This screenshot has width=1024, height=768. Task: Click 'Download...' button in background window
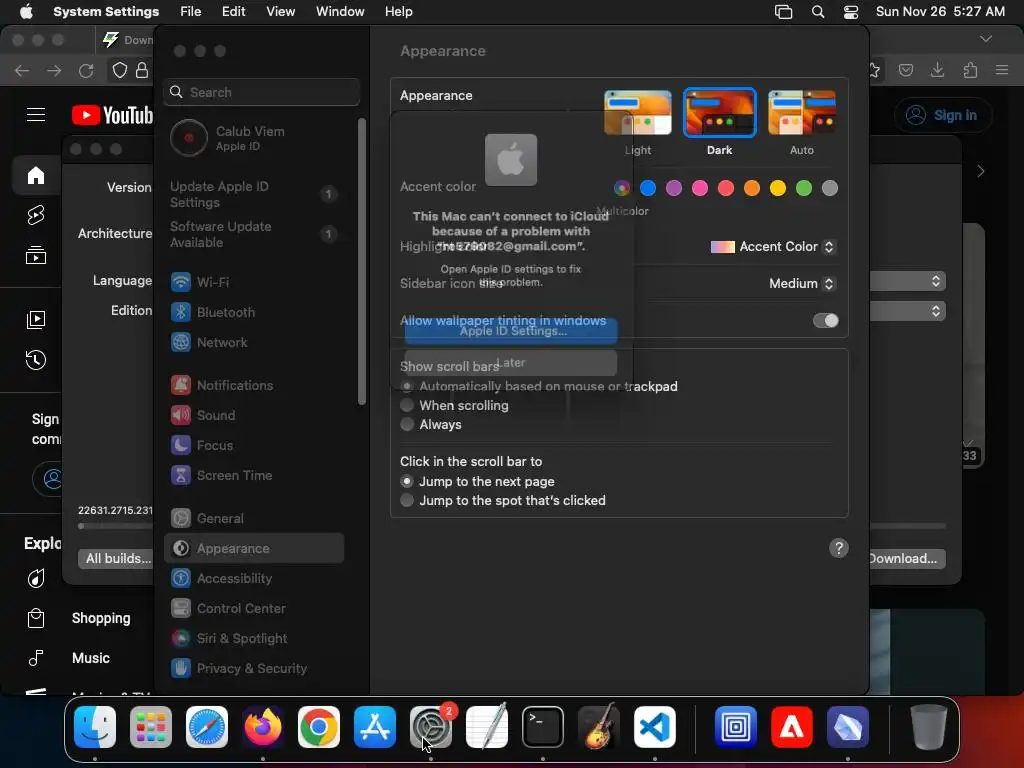(906, 558)
